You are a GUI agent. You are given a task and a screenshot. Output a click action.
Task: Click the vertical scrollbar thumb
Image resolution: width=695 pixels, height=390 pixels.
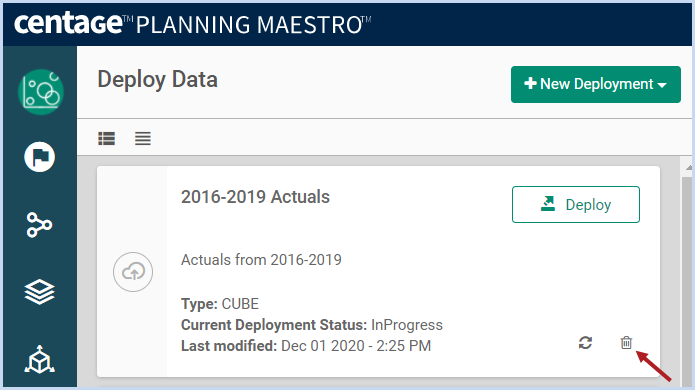coord(687,279)
